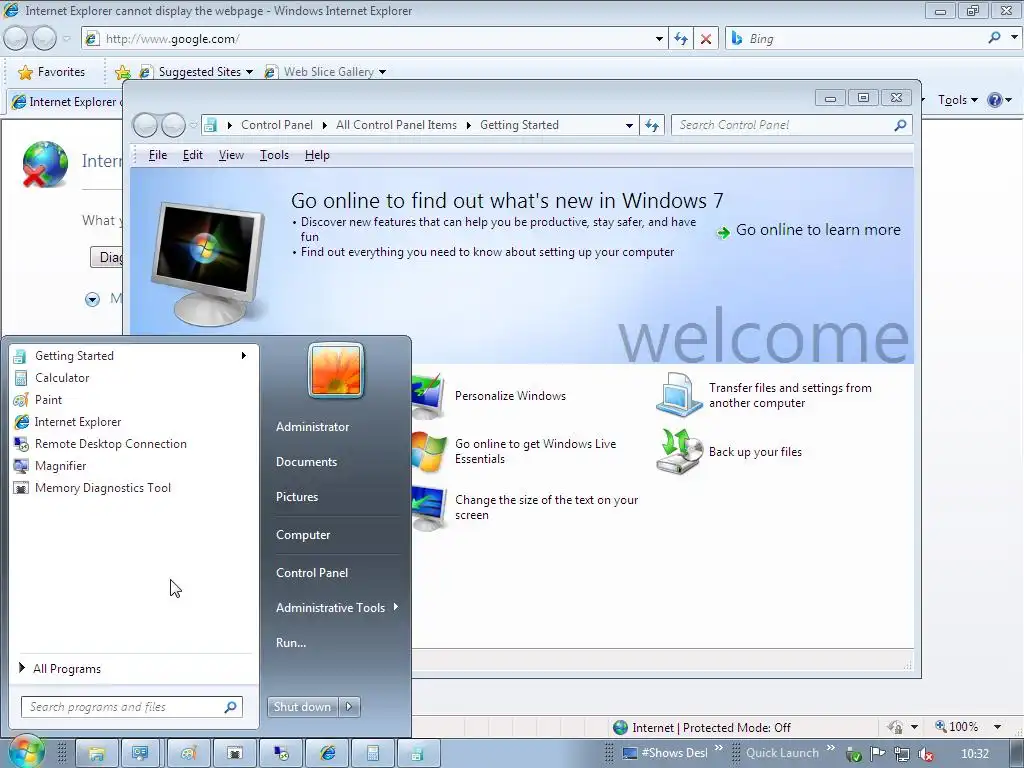
Task: Open Control Panel's Tools menu
Action: pyautogui.click(x=274, y=155)
